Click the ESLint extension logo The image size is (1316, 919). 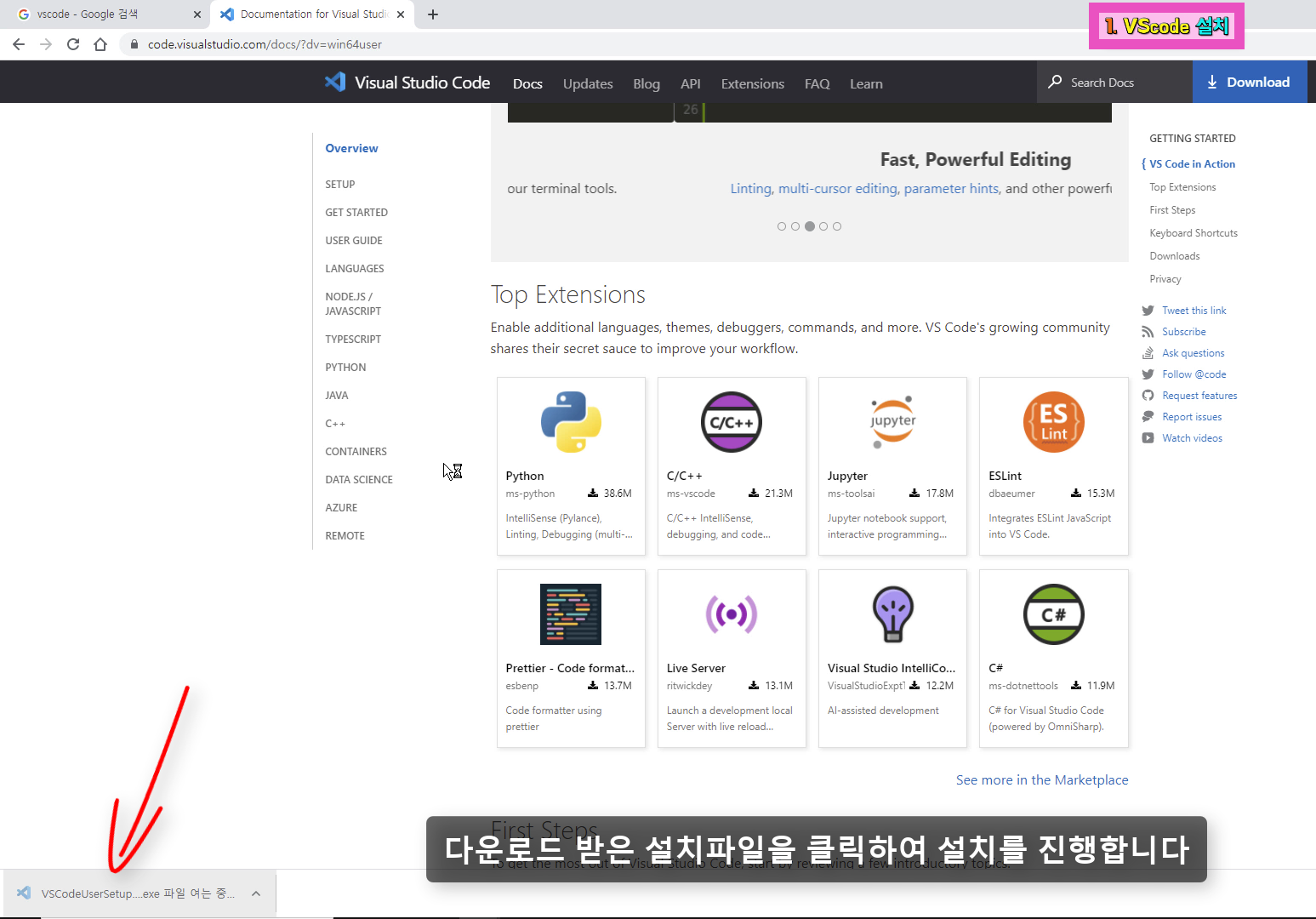point(1054,422)
